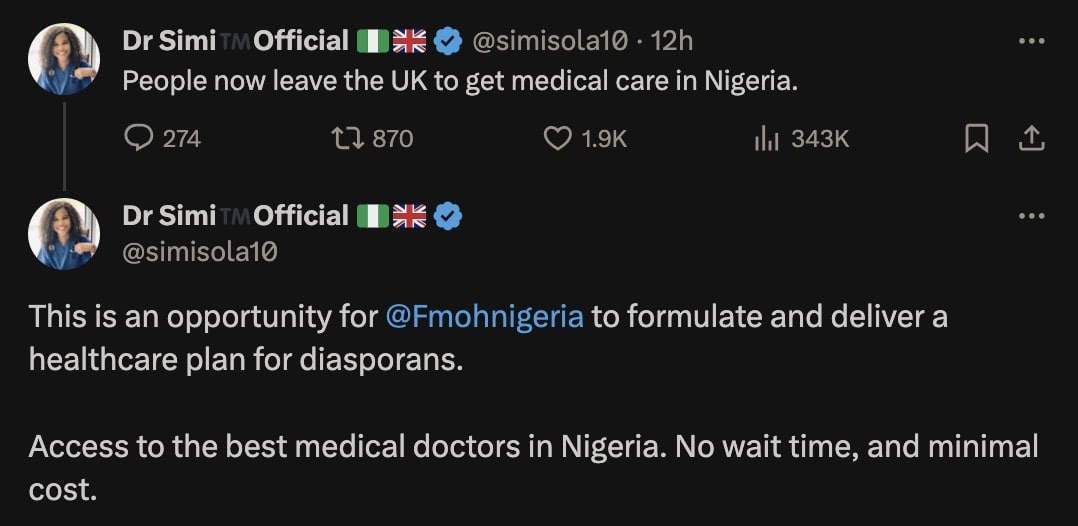Open three-dot menu on first tweet

pos(1031,41)
